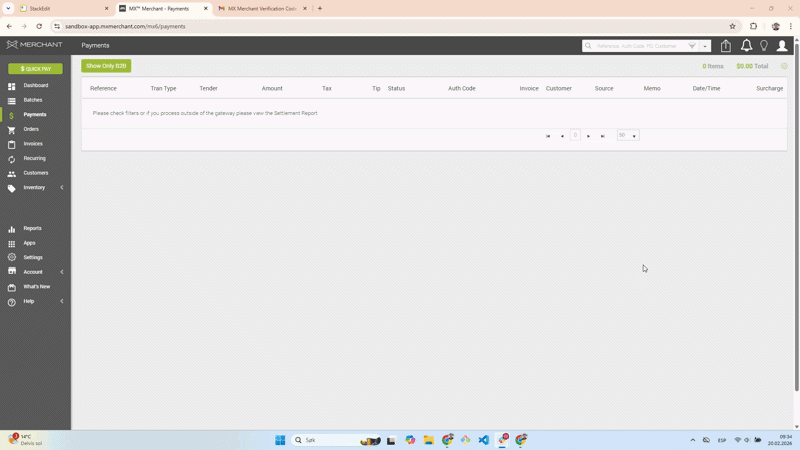The image size is (800, 450).
Task: Expand the Inventory submenu
Action: pyautogui.click(x=62, y=188)
